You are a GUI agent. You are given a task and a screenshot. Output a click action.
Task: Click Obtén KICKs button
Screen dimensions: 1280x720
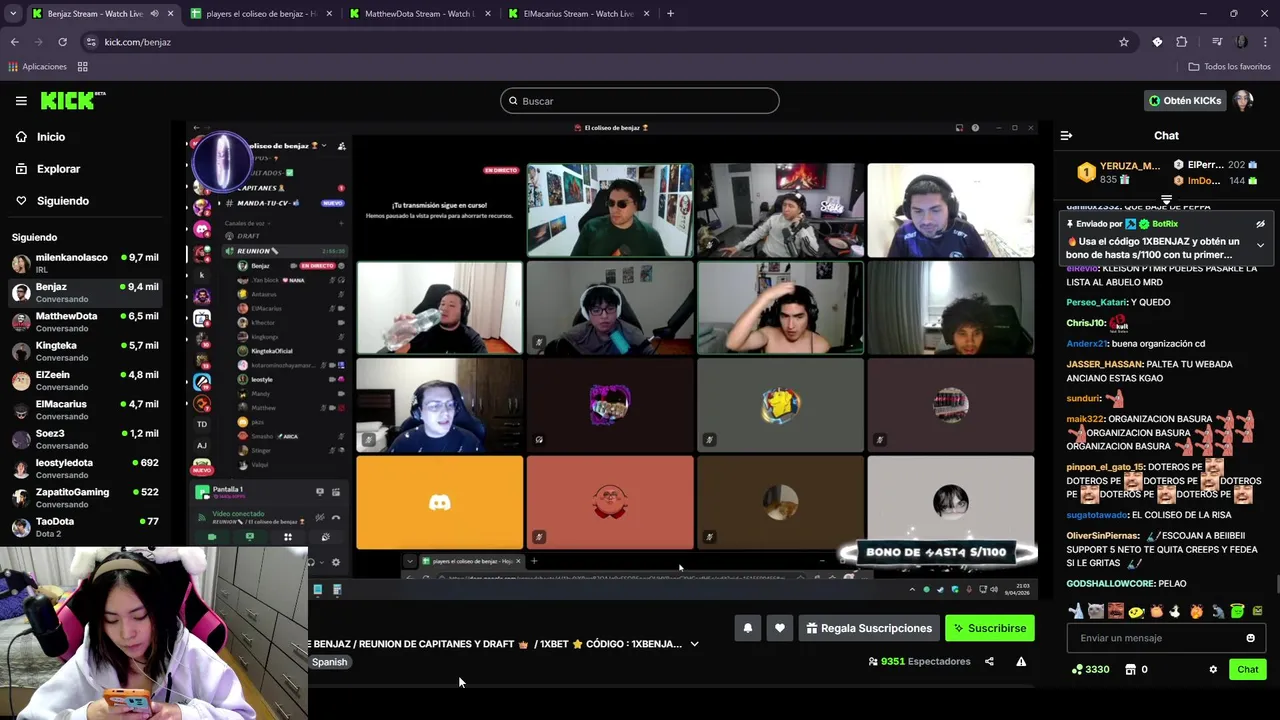coord(1184,100)
